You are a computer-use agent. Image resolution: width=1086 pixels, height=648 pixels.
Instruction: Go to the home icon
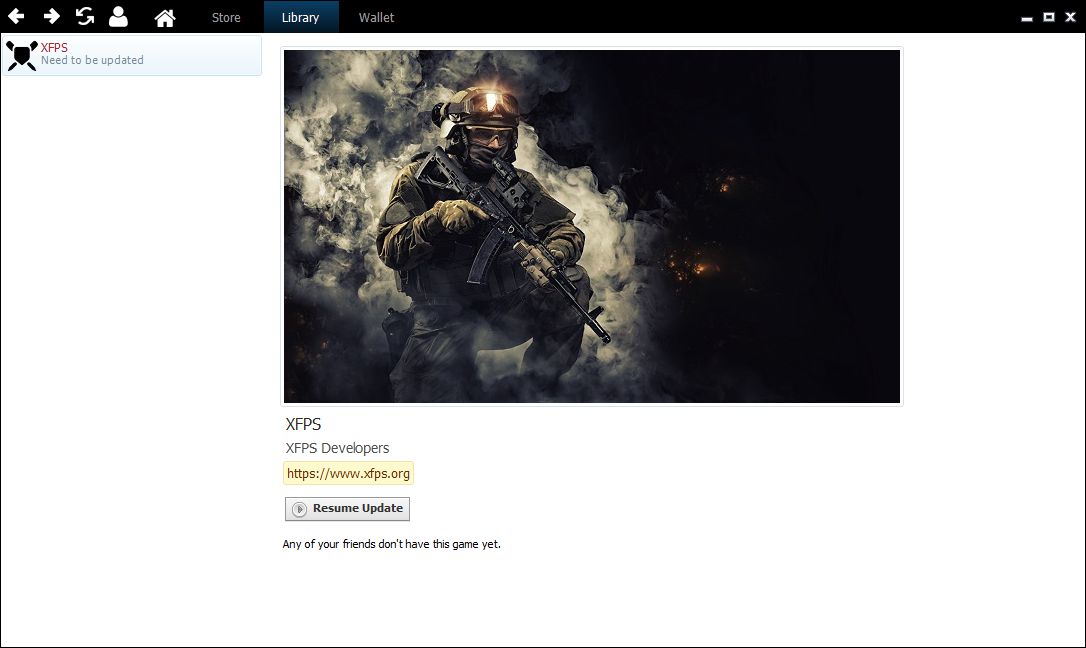[x=165, y=17]
